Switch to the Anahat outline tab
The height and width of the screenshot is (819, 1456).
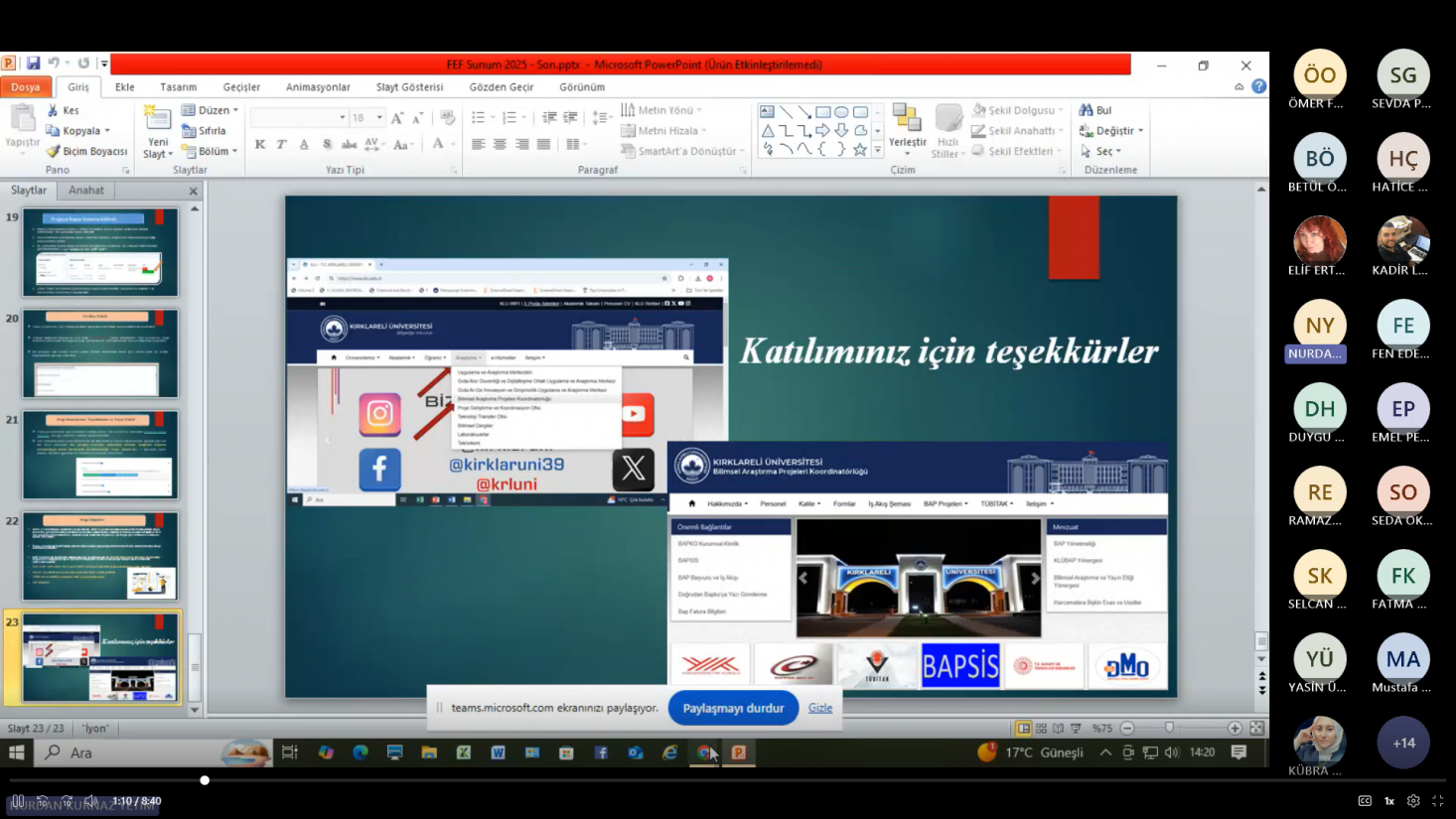click(86, 190)
